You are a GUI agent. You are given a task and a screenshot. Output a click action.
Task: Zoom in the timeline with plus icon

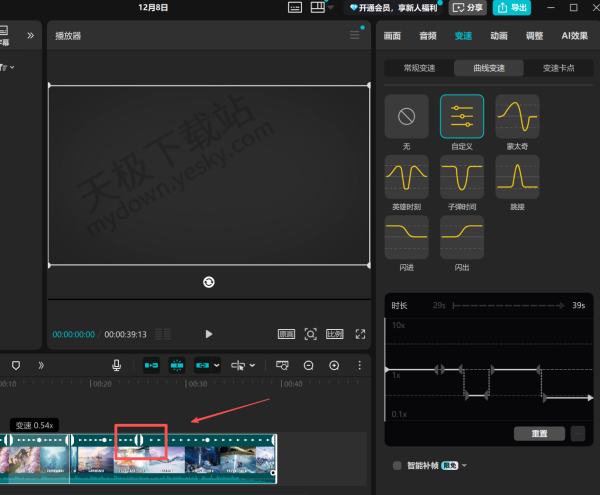click(334, 366)
